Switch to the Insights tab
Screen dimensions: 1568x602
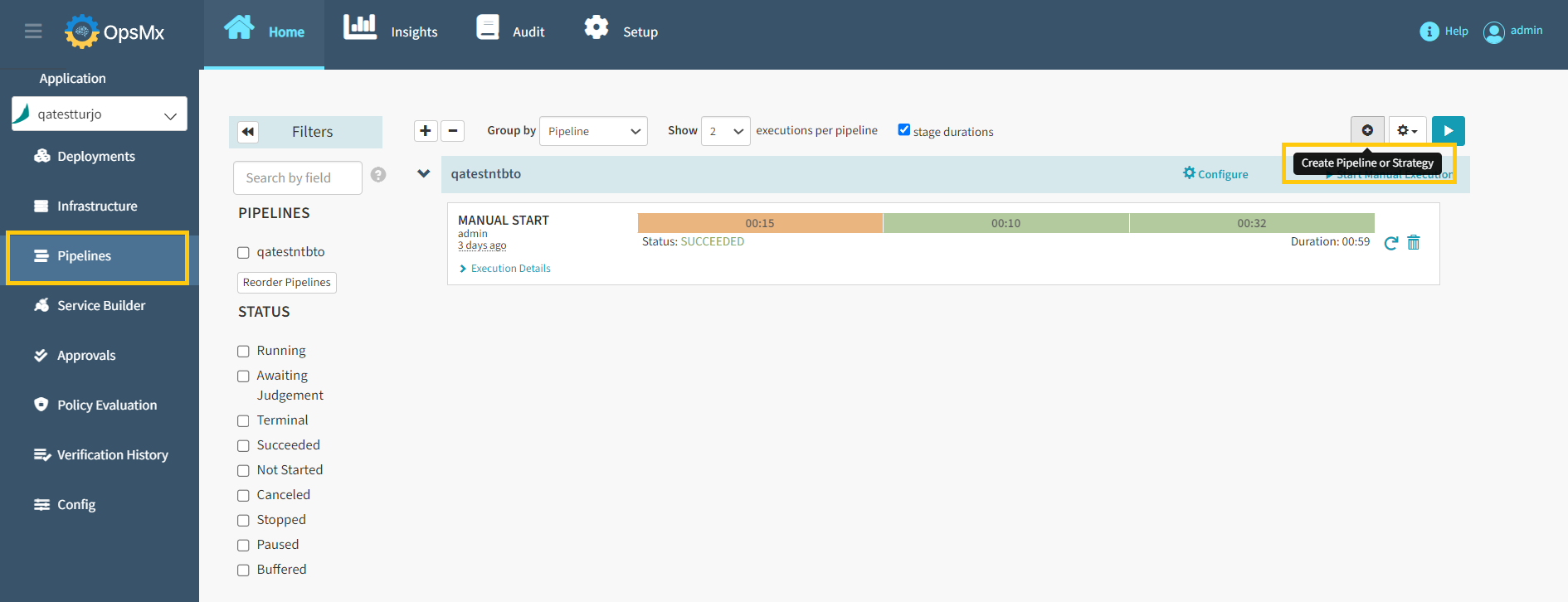(x=390, y=32)
